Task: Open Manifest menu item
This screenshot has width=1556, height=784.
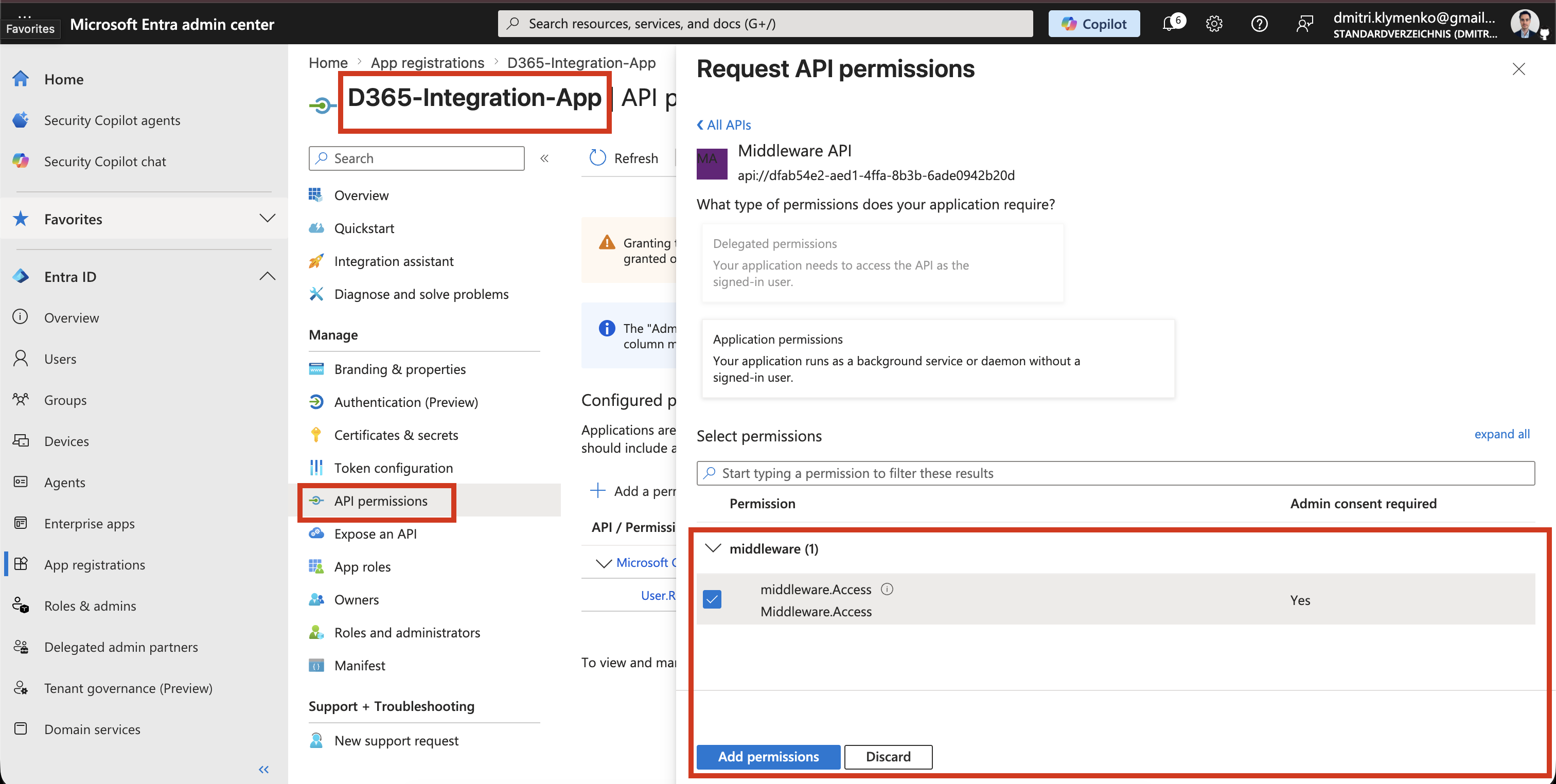Action: pyautogui.click(x=359, y=666)
